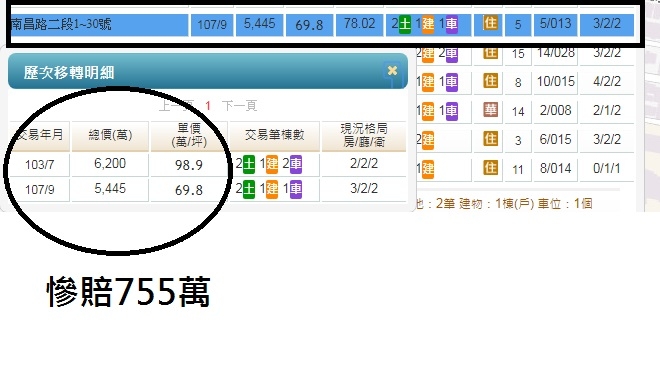Viewport: 660px width, 382px height.
Task: Click the 78.02 area cell in the highlighted row
Action: point(359,24)
